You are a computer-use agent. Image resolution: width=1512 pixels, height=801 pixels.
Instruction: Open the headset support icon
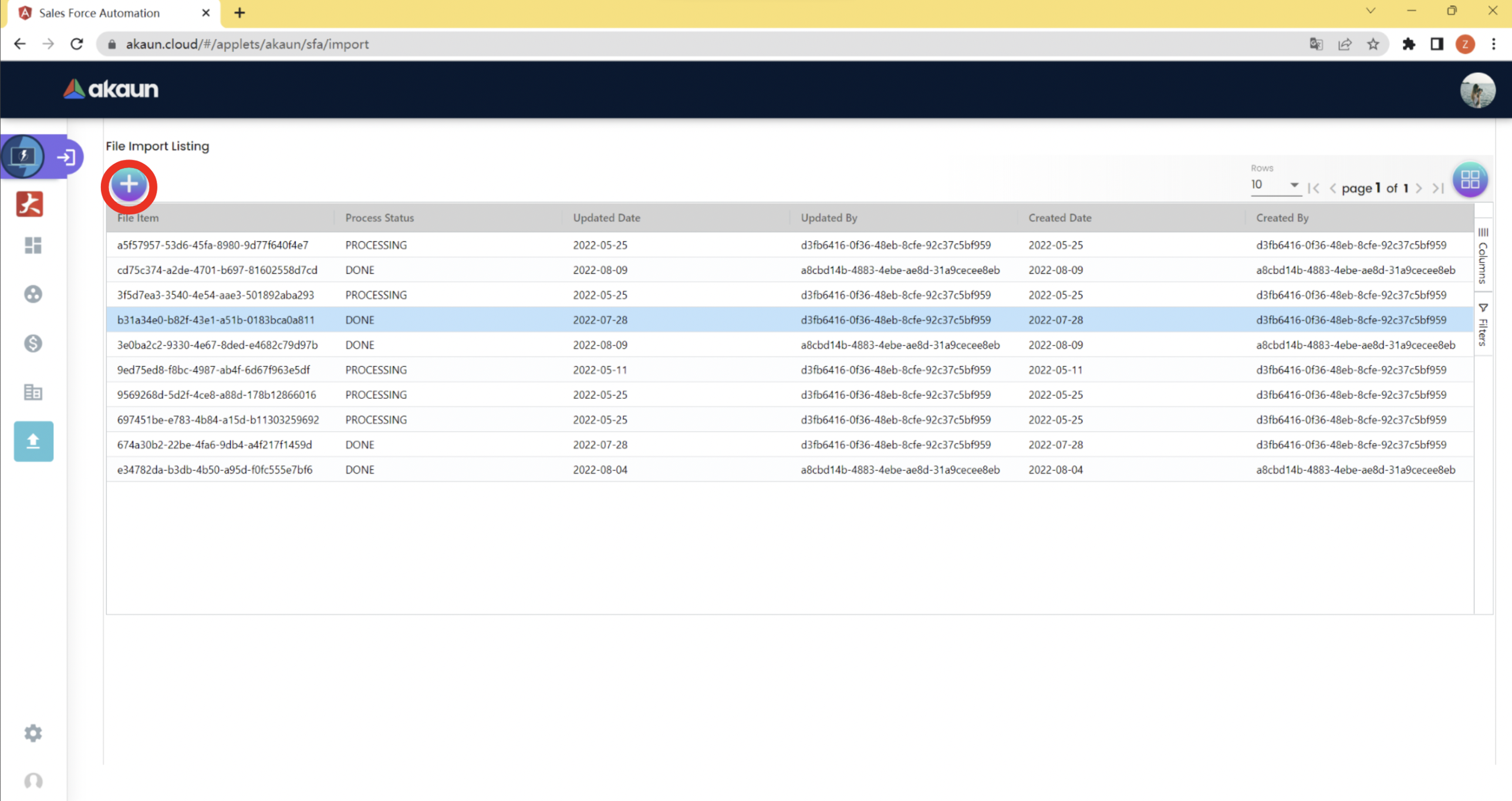(x=33, y=780)
